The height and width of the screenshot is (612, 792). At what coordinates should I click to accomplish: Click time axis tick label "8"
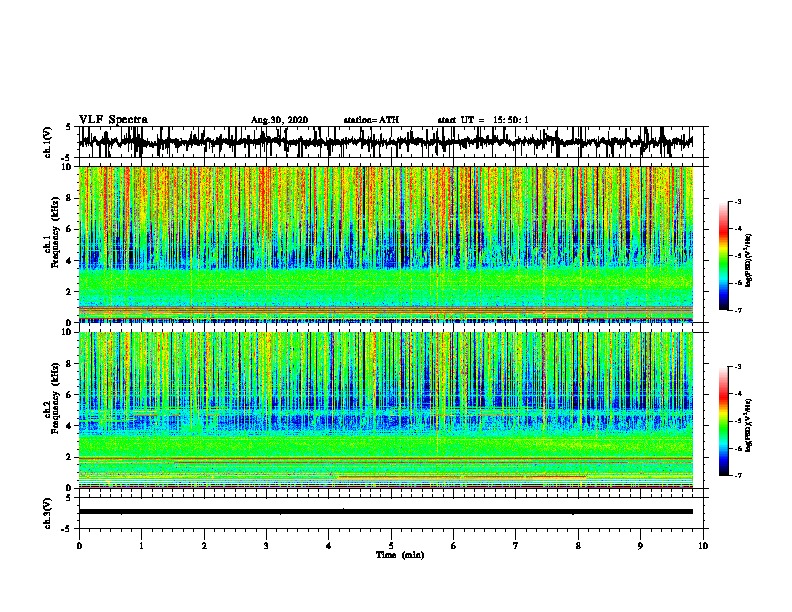tap(578, 546)
